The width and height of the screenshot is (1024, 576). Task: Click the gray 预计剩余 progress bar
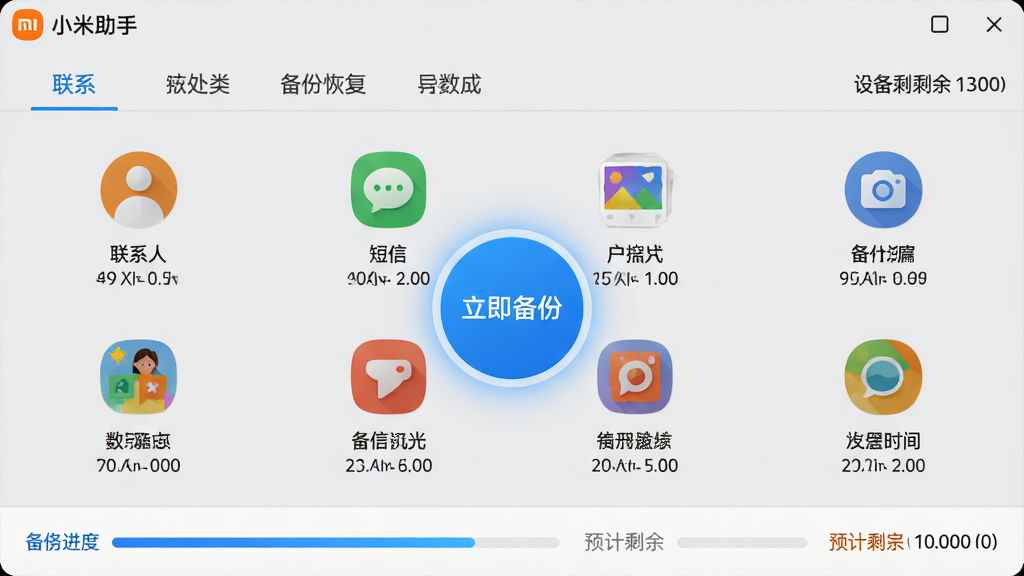tap(742, 543)
